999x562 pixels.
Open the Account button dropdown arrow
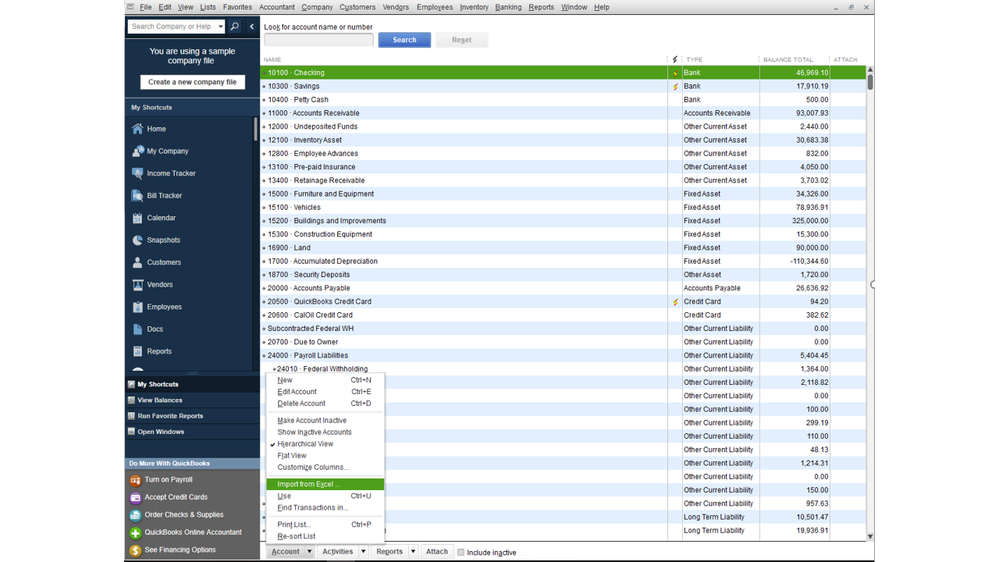(x=309, y=552)
